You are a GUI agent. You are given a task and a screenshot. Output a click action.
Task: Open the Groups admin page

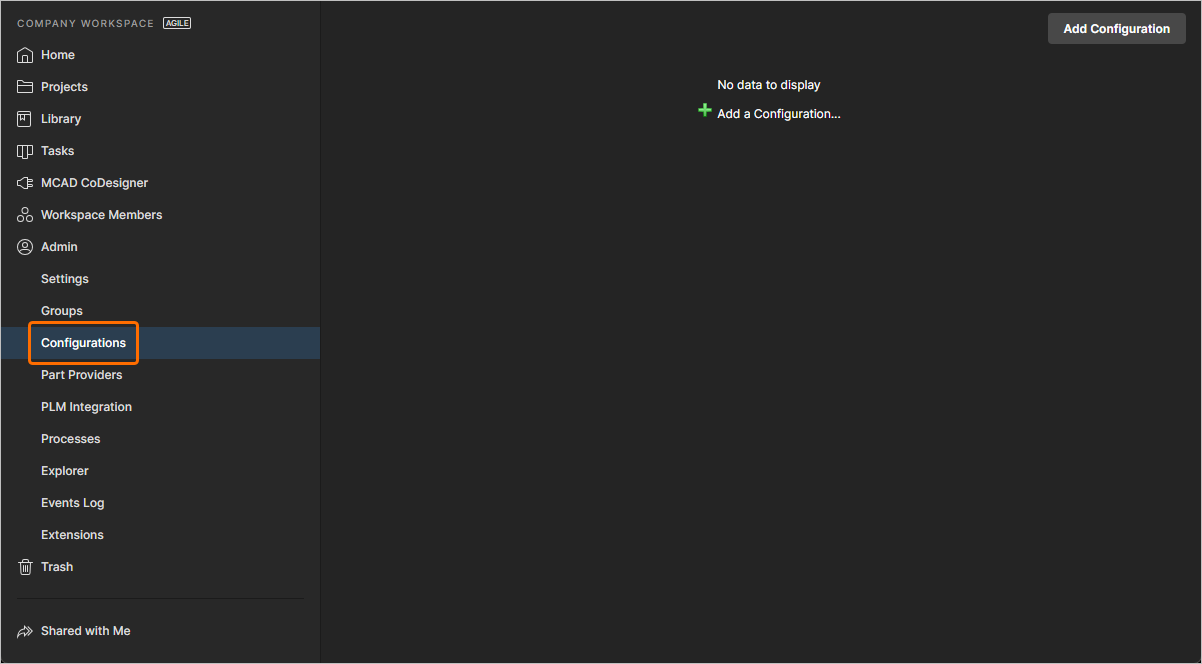click(62, 311)
